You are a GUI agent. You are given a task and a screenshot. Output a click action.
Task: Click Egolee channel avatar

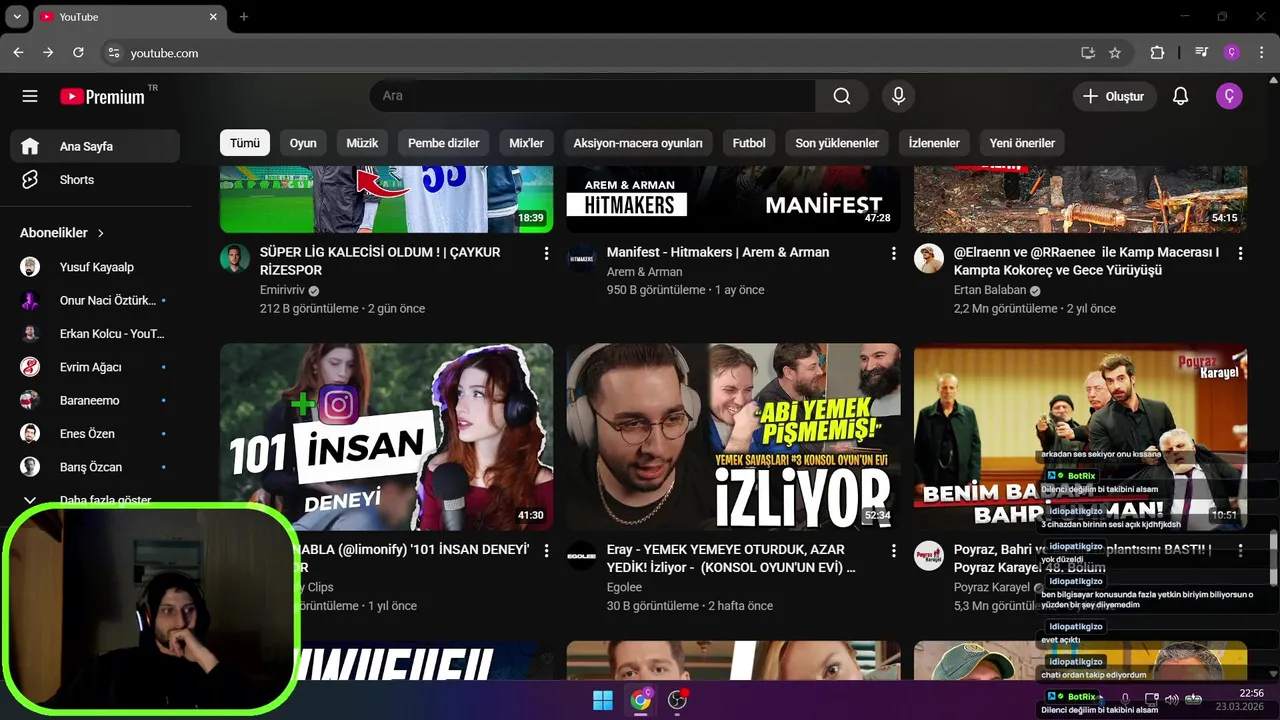point(582,555)
